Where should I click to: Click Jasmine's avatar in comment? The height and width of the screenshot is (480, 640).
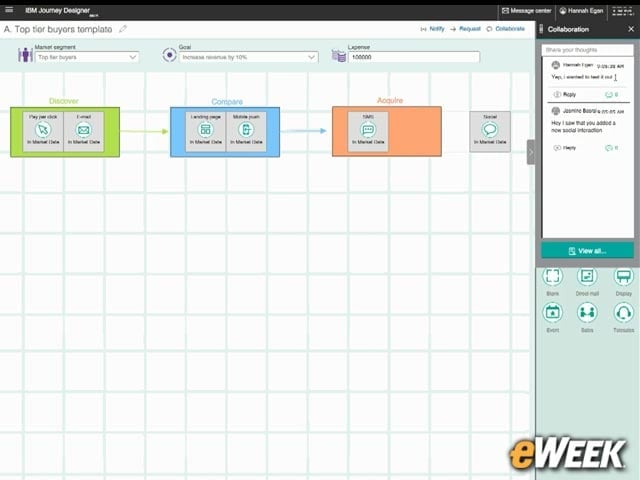pos(556,111)
